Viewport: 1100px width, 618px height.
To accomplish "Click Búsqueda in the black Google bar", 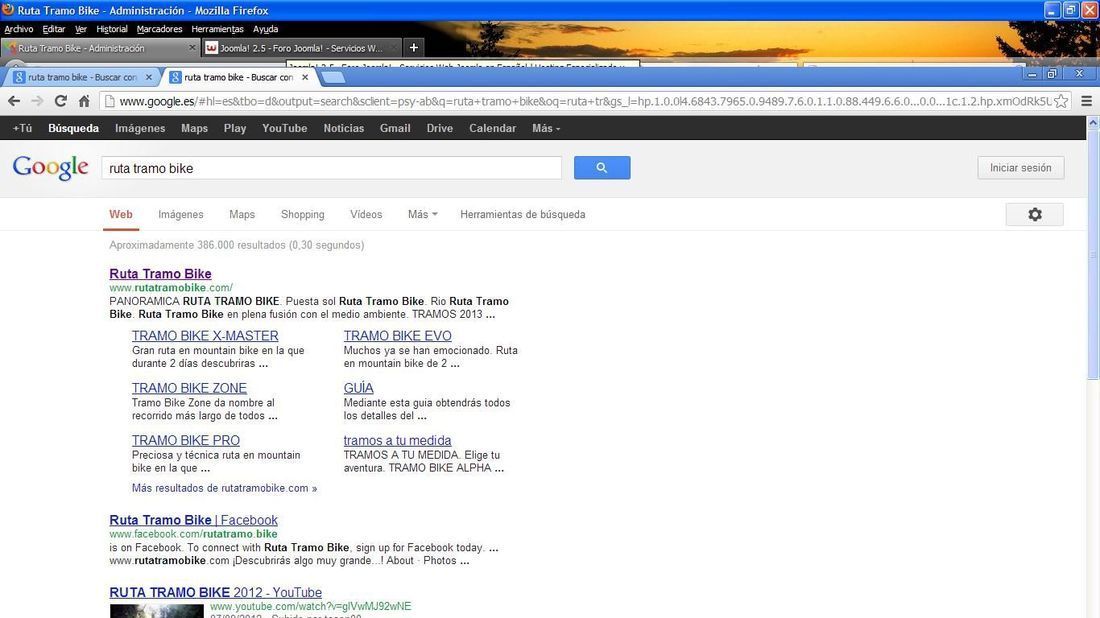I will tap(74, 128).
